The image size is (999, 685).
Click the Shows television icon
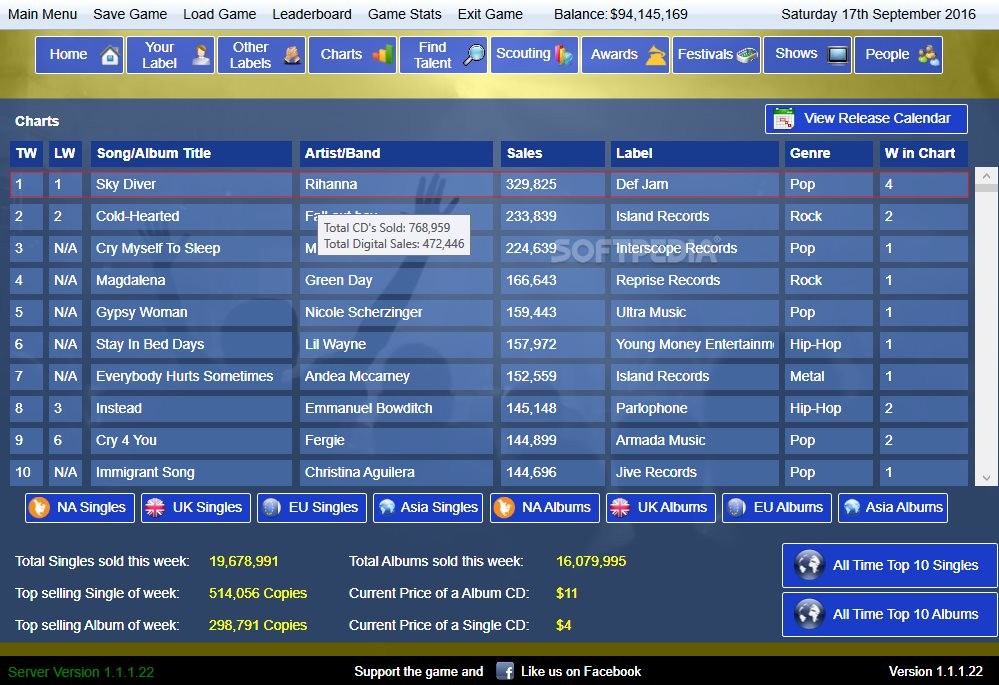(x=838, y=55)
